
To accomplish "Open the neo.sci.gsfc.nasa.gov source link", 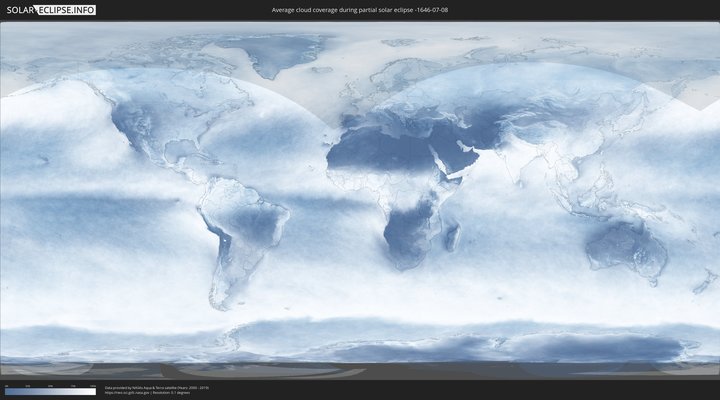I will tap(125, 392).
